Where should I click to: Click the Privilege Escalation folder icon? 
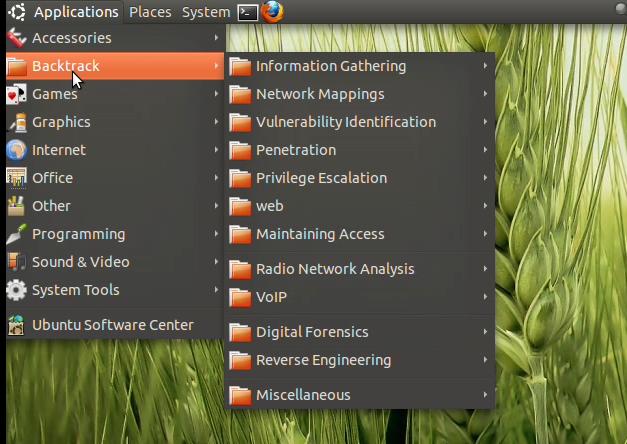[240, 178]
